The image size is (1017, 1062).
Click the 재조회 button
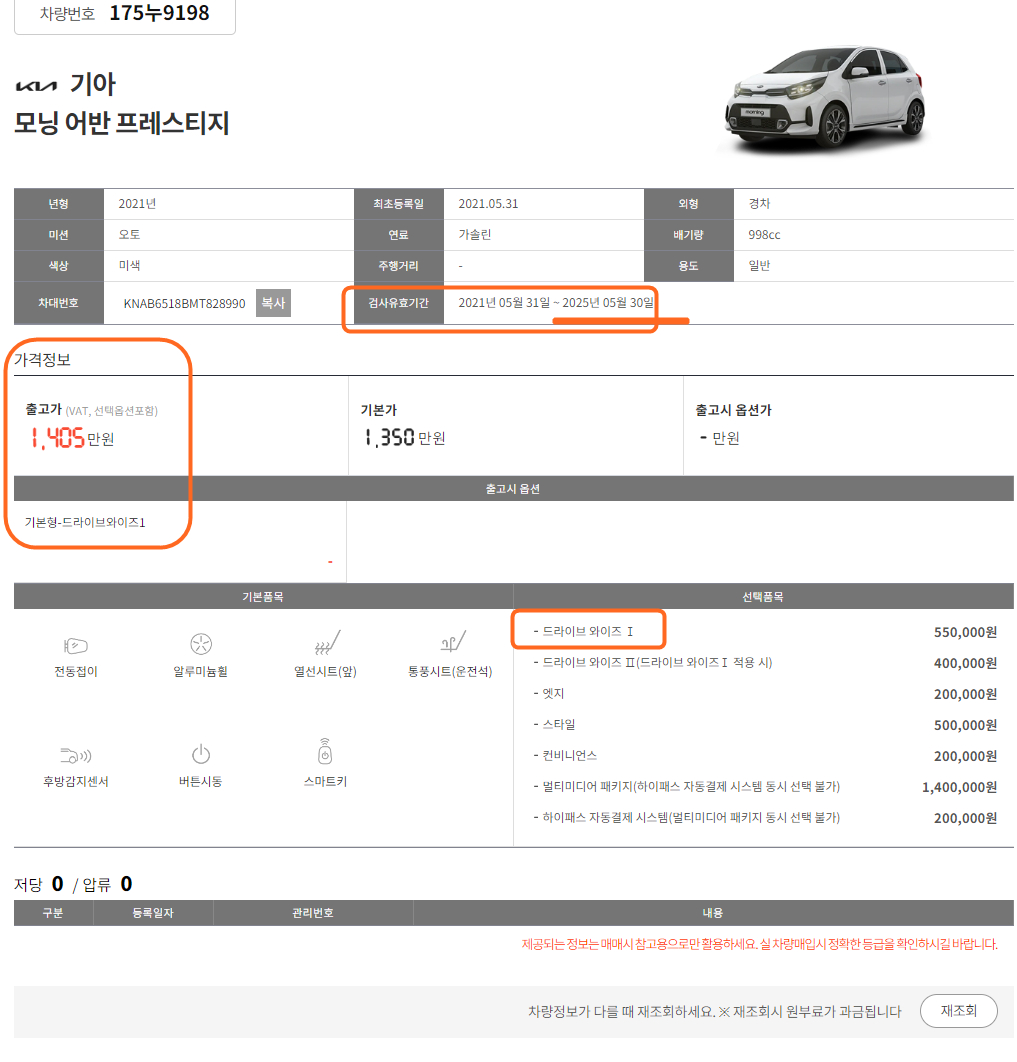[x=958, y=1011]
